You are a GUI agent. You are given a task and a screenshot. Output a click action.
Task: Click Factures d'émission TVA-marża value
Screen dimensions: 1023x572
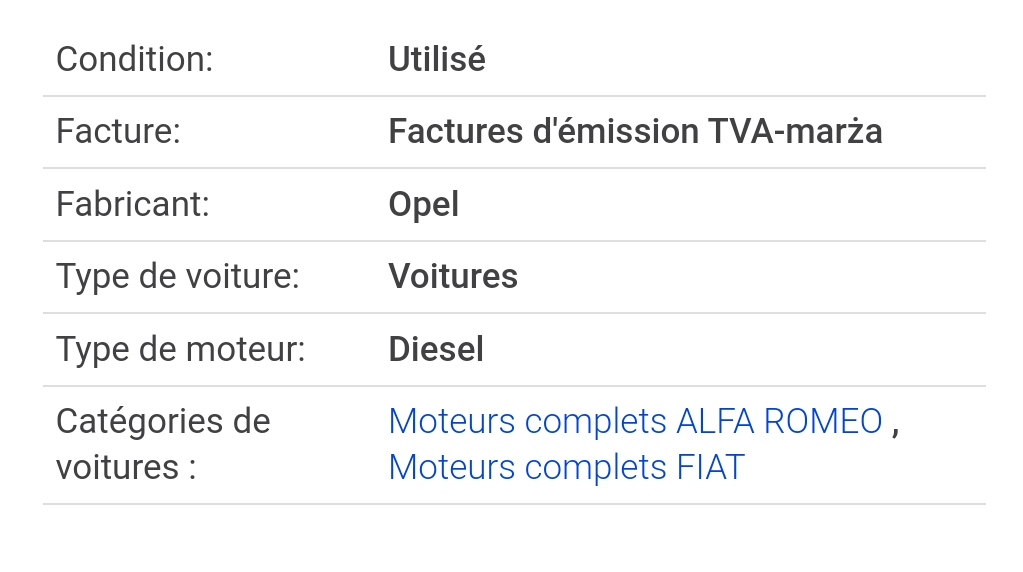point(635,131)
